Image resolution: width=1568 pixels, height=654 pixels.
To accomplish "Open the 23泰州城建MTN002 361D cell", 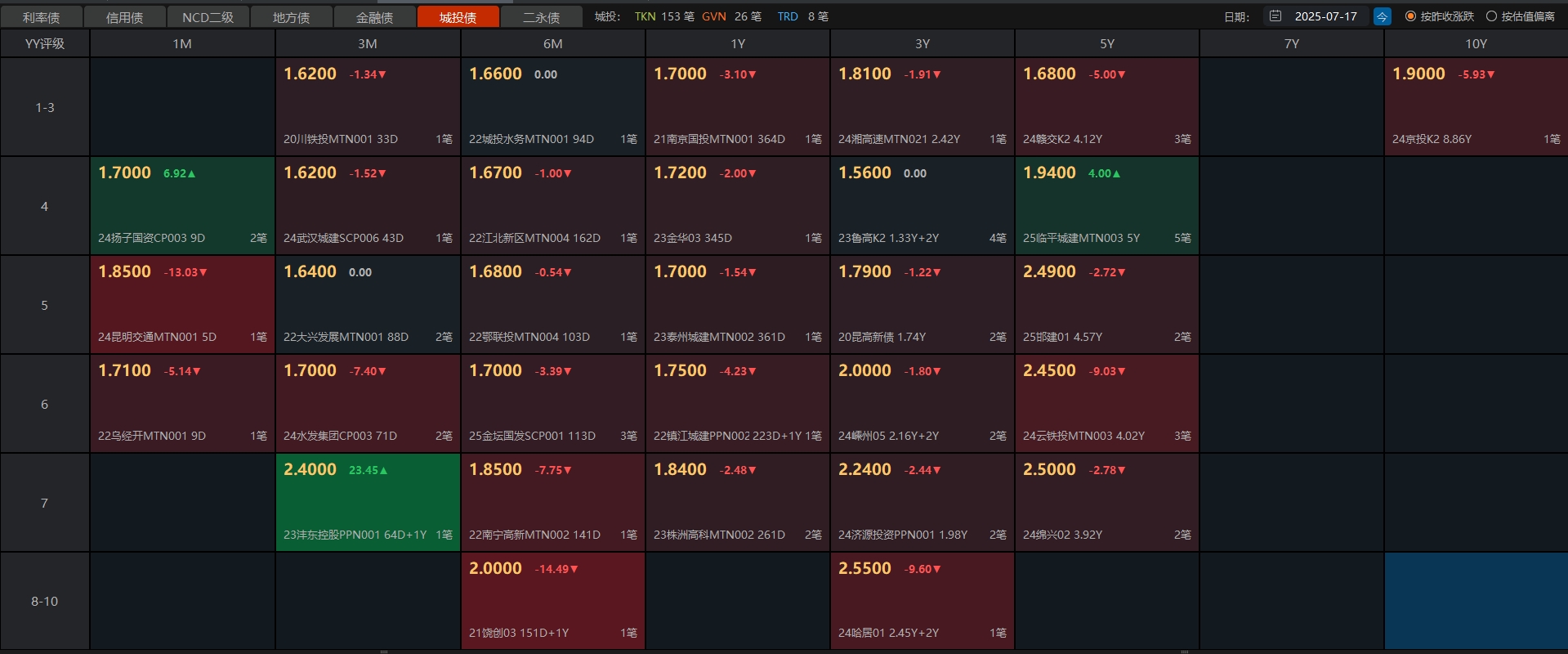I will tap(738, 305).
